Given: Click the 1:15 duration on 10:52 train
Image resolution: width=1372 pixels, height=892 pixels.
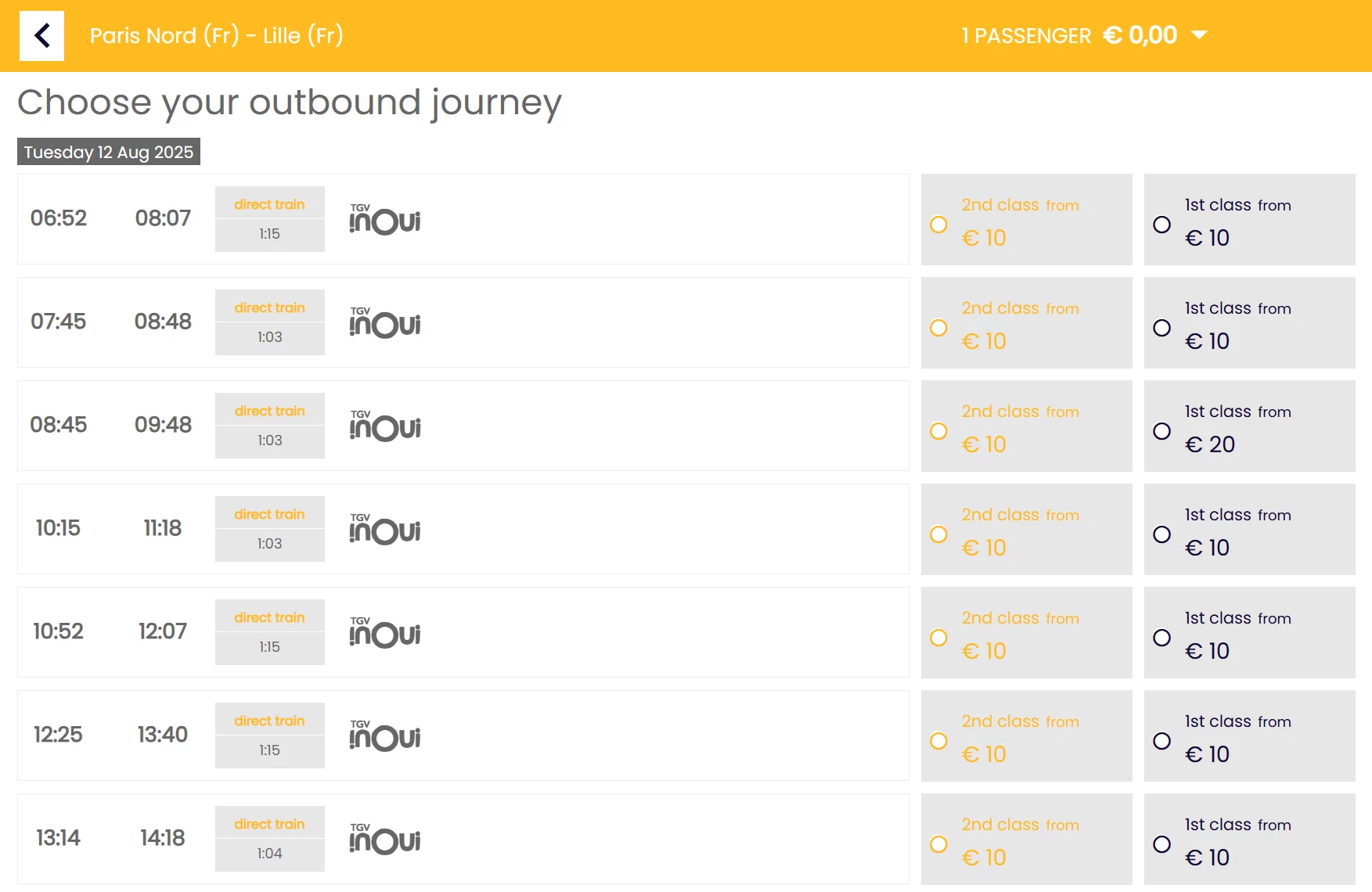Looking at the screenshot, I should tap(269, 647).
